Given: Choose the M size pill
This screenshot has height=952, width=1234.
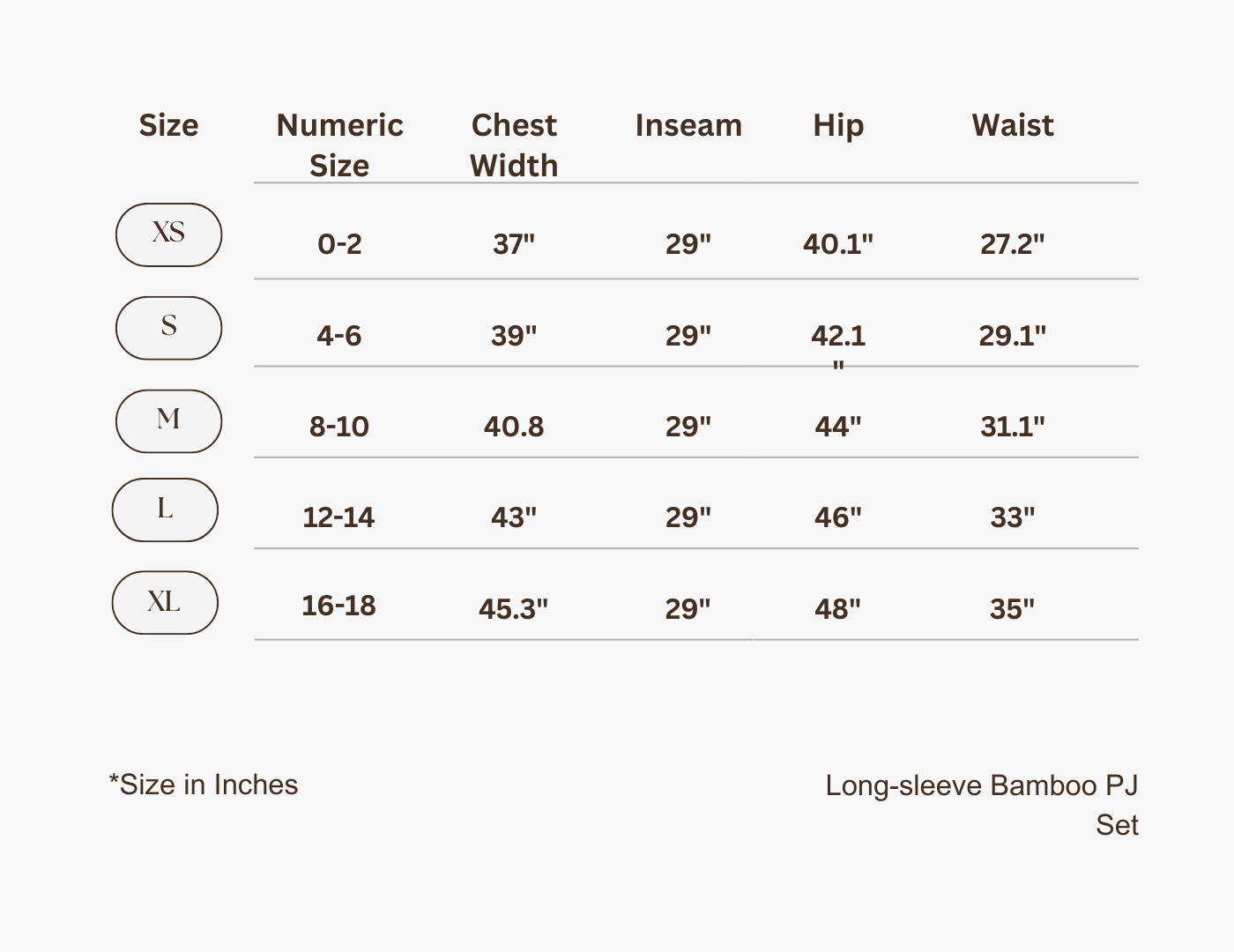Looking at the screenshot, I should (168, 421).
